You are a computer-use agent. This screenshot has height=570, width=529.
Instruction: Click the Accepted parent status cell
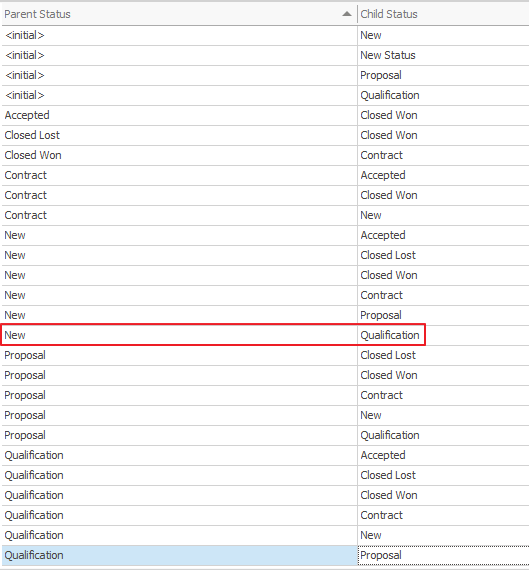tap(180, 115)
